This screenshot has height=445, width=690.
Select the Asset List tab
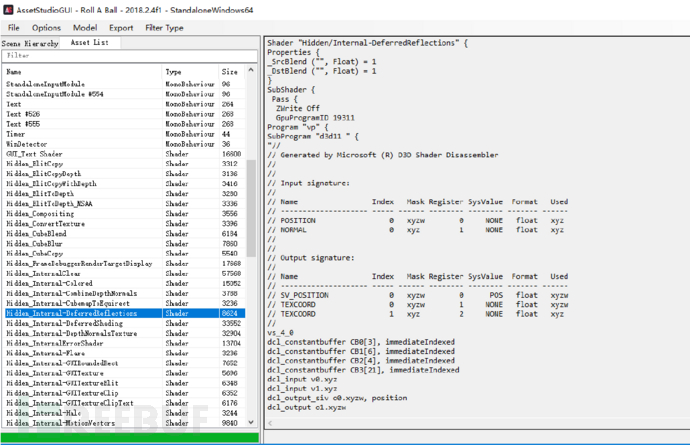pyautogui.click(x=89, y=44)
